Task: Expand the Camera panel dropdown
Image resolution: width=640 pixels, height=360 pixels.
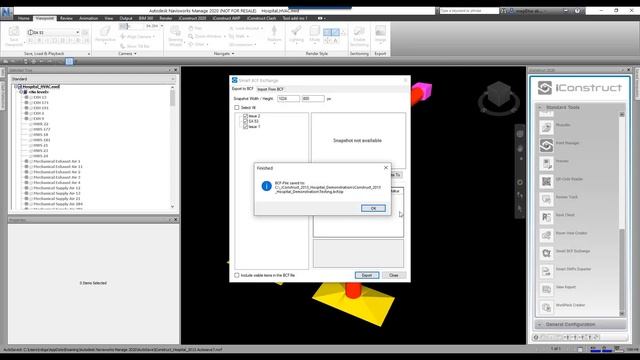Action: (127, 53)
